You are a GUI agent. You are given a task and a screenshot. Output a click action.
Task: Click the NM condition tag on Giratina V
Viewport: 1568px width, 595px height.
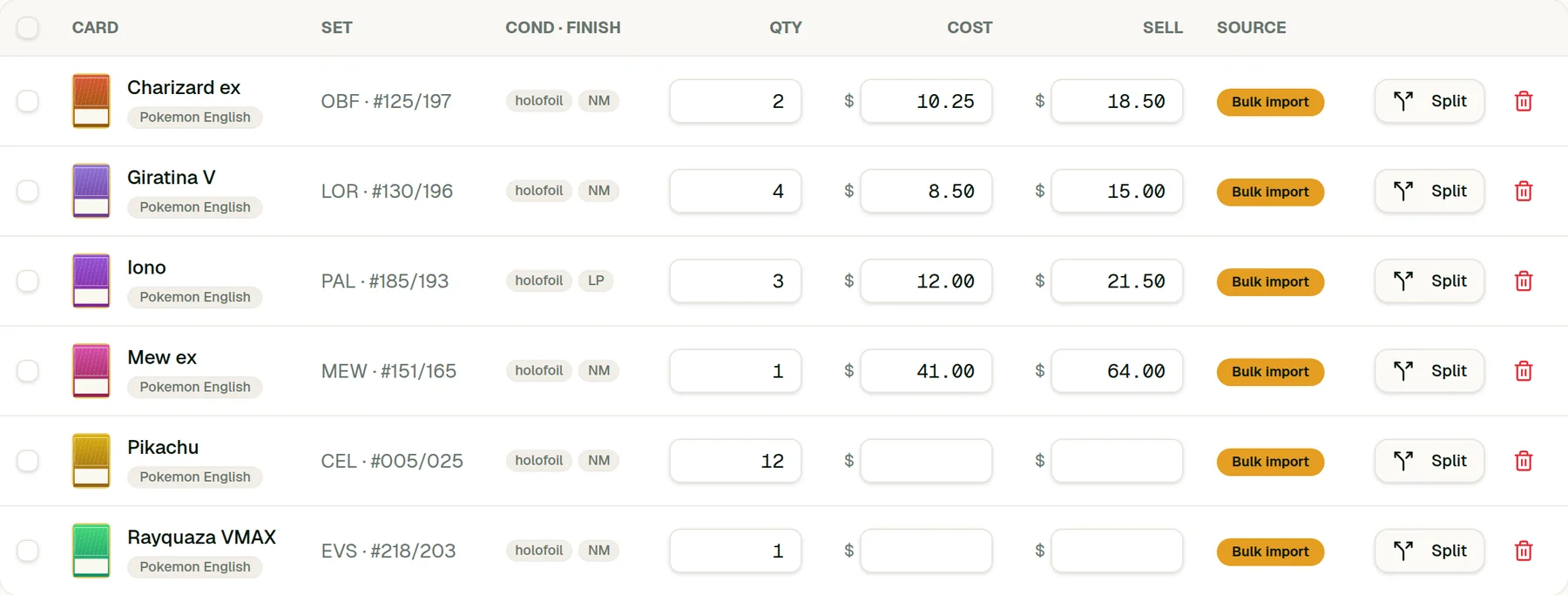[598, 191]
